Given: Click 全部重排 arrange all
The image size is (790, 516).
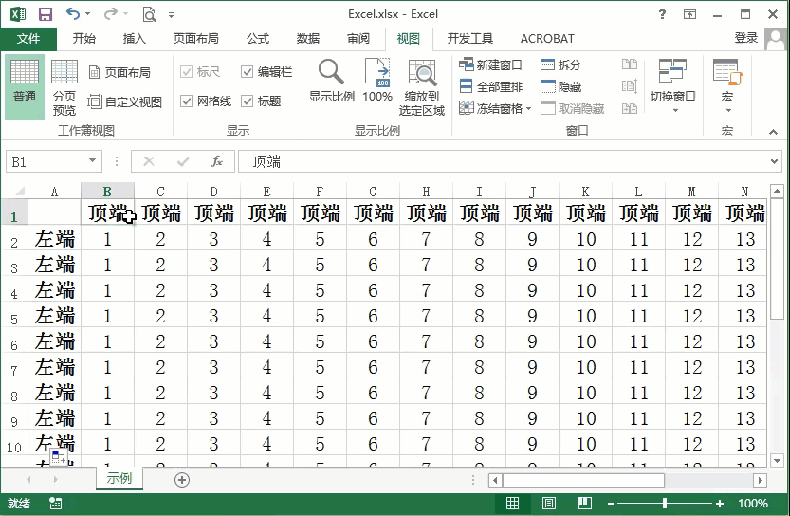Looking at the screenshot, I should [x=491, y=87].
